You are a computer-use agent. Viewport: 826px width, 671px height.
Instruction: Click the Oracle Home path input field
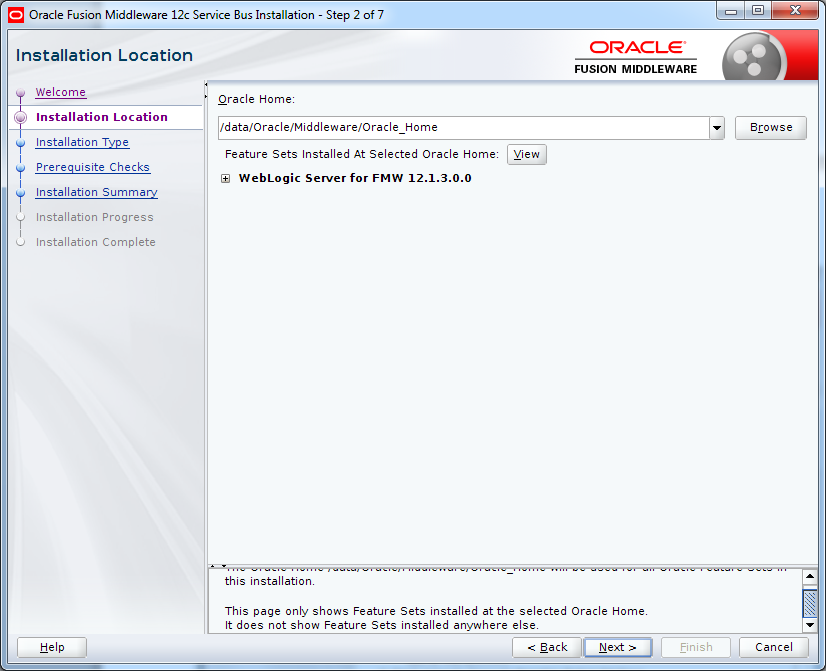pos(464,128)
